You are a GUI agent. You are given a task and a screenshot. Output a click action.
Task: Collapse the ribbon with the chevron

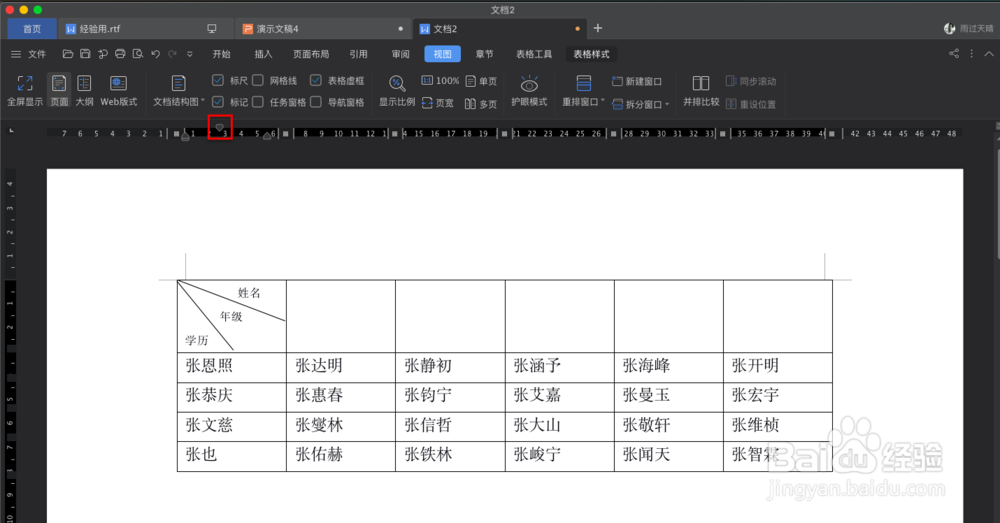click(x=989, y=54)
